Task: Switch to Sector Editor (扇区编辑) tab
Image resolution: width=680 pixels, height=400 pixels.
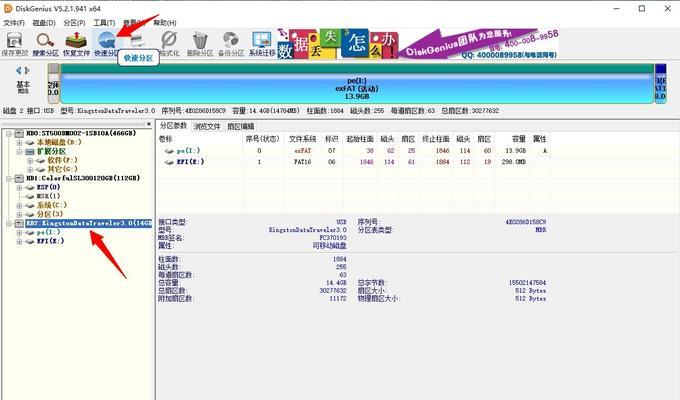Action: [x=241, y=126]
